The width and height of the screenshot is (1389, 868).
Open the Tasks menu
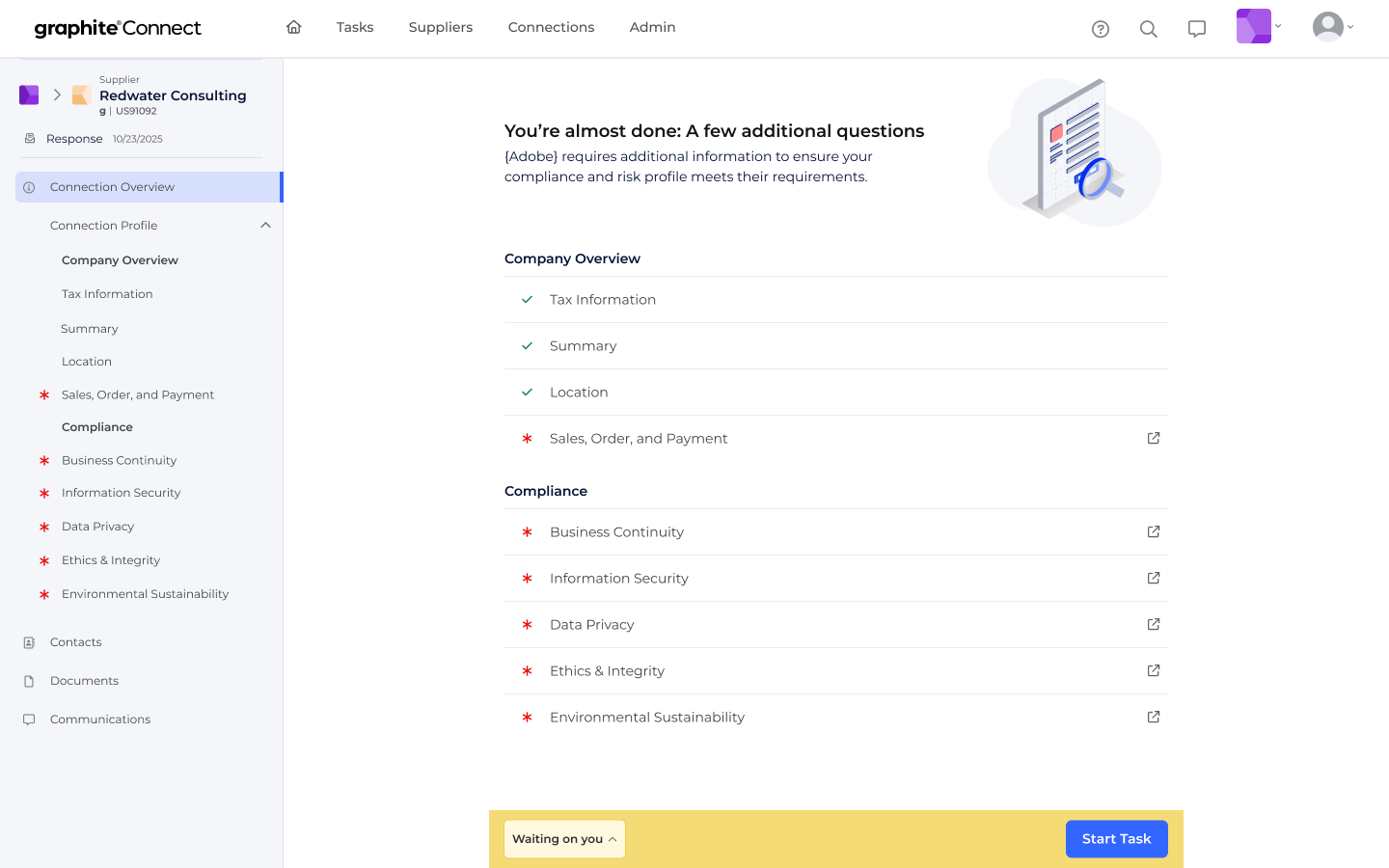click(355, 27)
